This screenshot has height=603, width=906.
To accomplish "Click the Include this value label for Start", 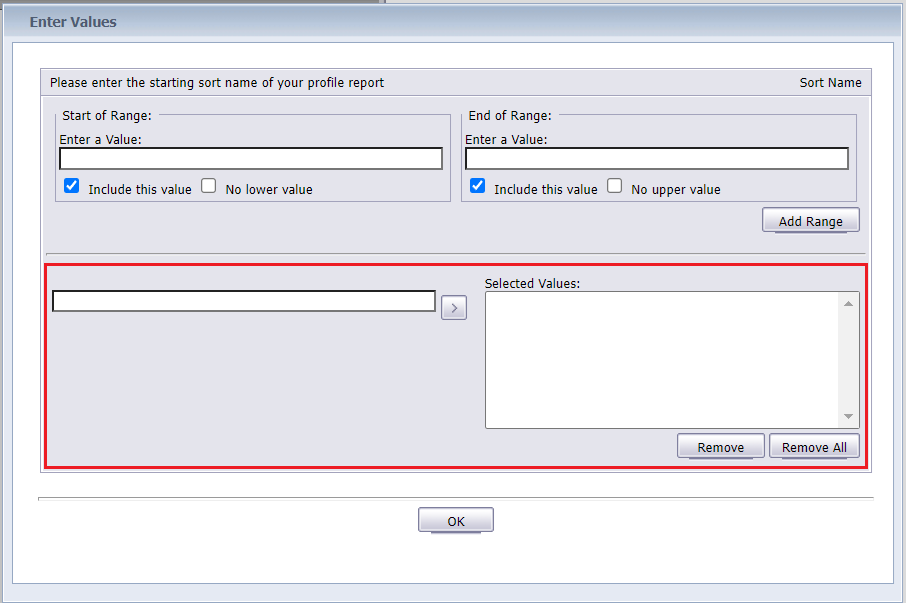I will click(x=140, y=189).
